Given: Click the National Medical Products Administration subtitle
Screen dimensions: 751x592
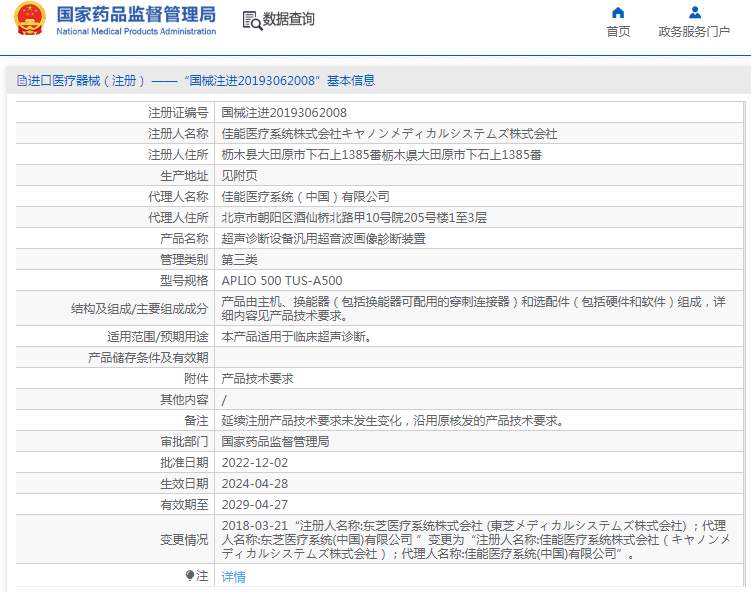Looking at the screenshot, I should [x=137, y=31].
